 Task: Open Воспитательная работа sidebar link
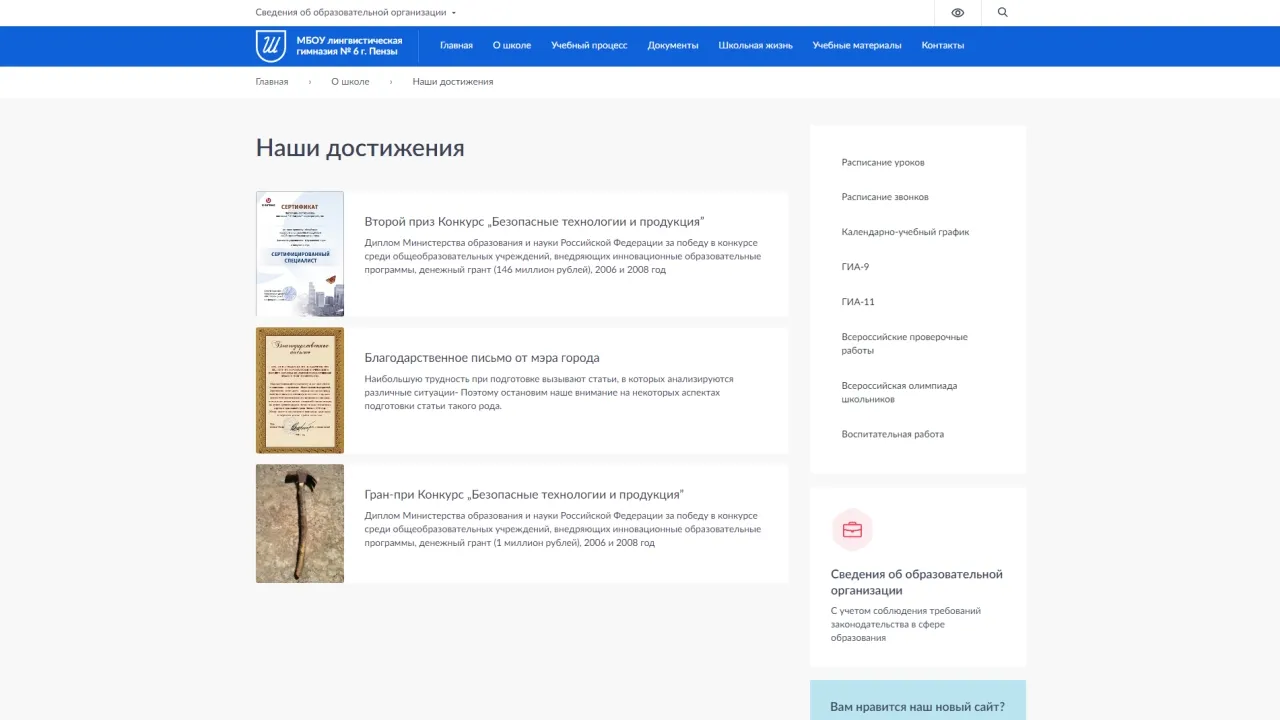tap(892, 435)
